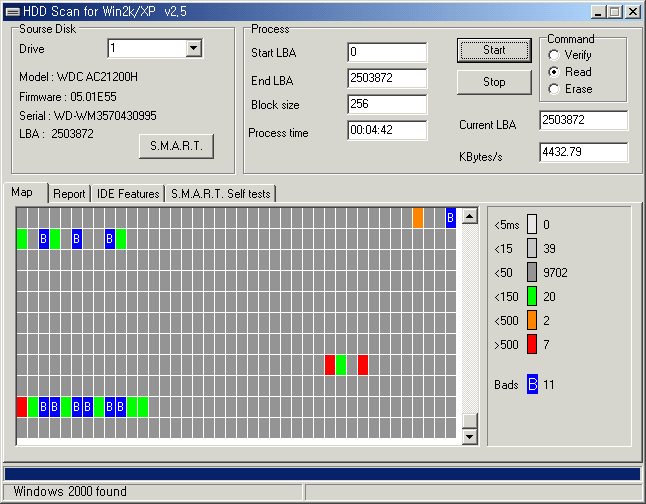Screen dimensions: 646x504
Task: Click the map scrollbar down arrow
Action: click(470, 436)
